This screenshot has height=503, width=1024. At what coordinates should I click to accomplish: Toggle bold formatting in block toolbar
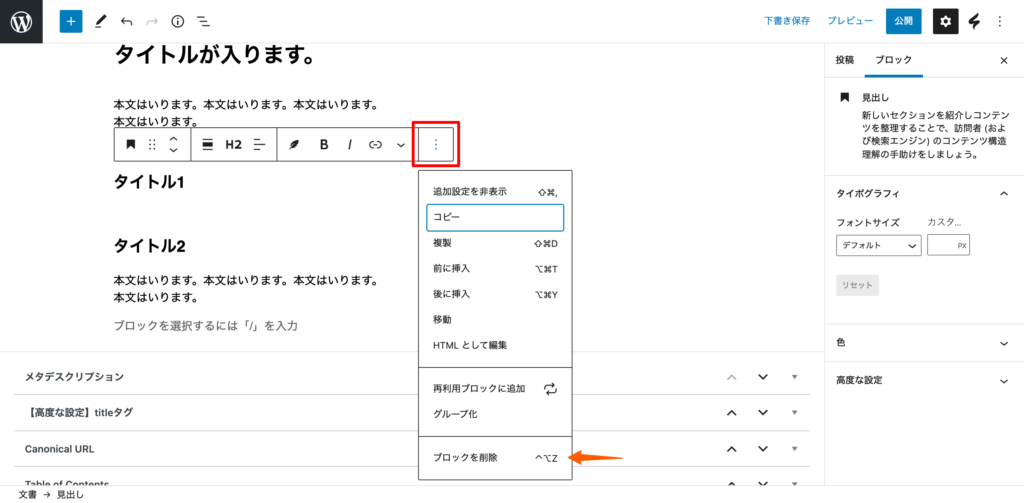(x=324, y=145)
